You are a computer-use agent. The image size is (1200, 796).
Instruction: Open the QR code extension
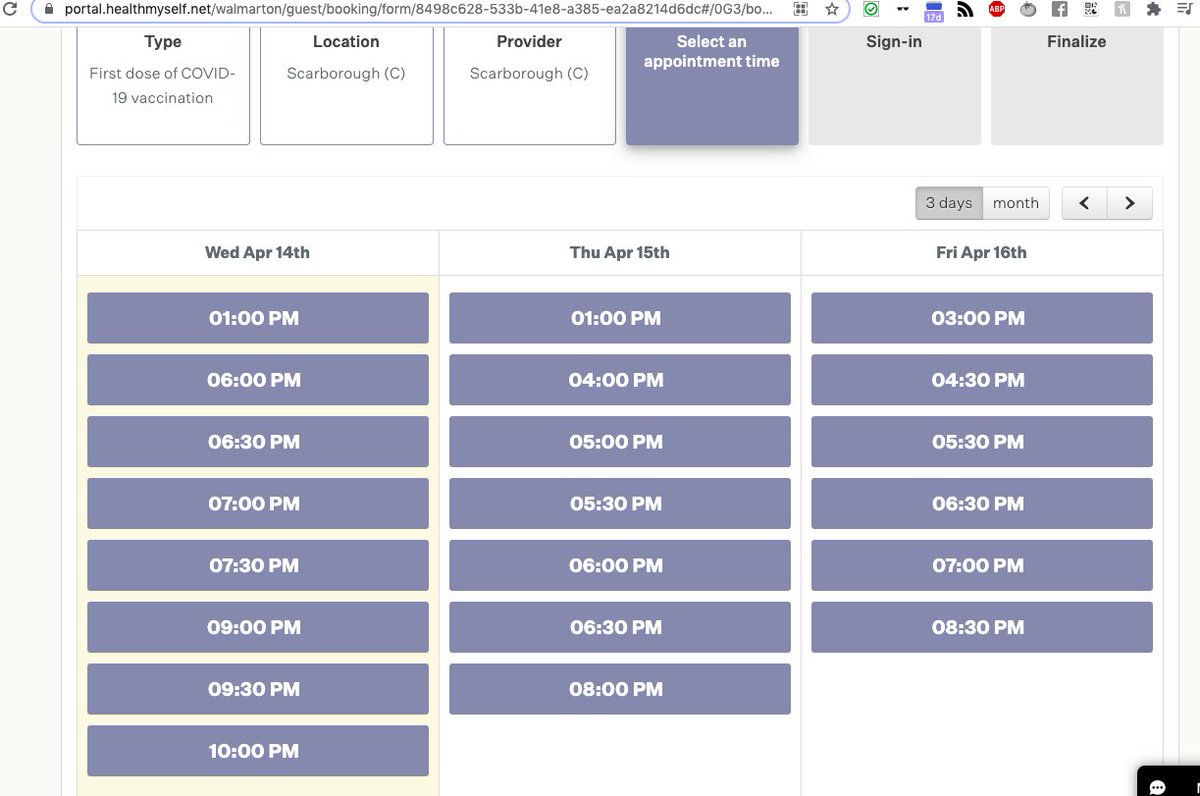click(x=1091, y=9)
